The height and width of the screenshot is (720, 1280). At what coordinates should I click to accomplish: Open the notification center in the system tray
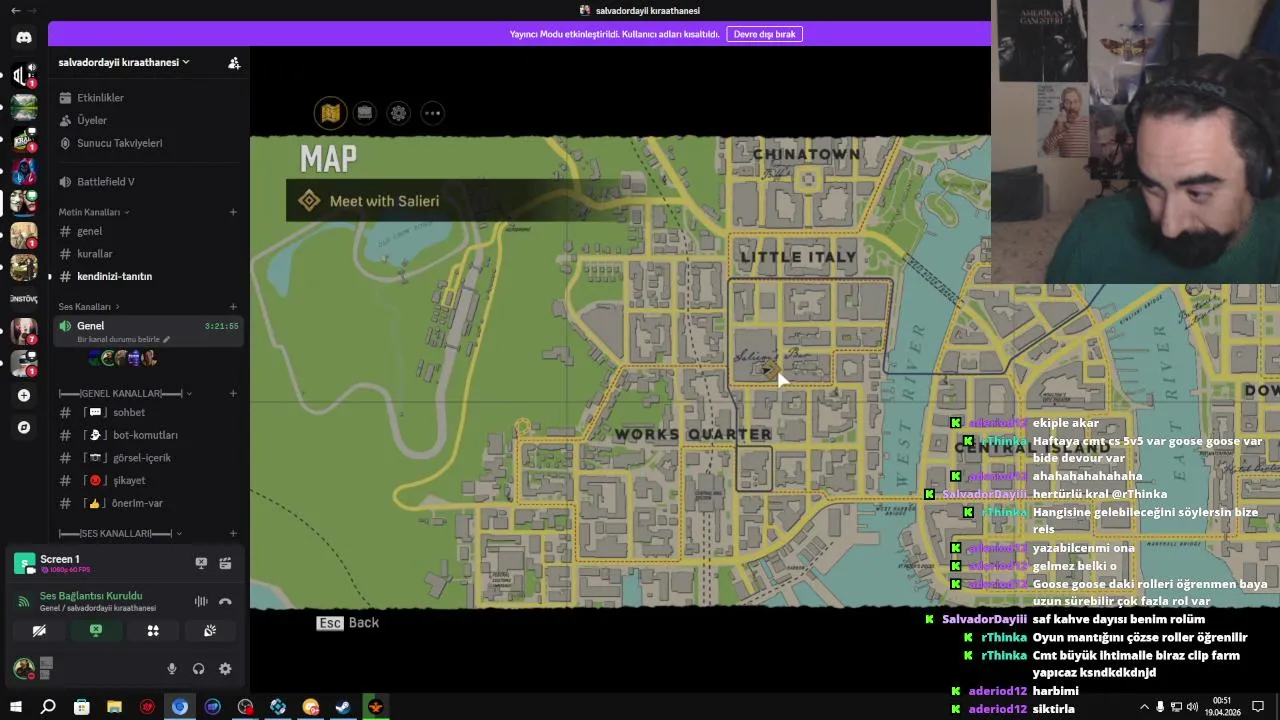click(1259, 707)
